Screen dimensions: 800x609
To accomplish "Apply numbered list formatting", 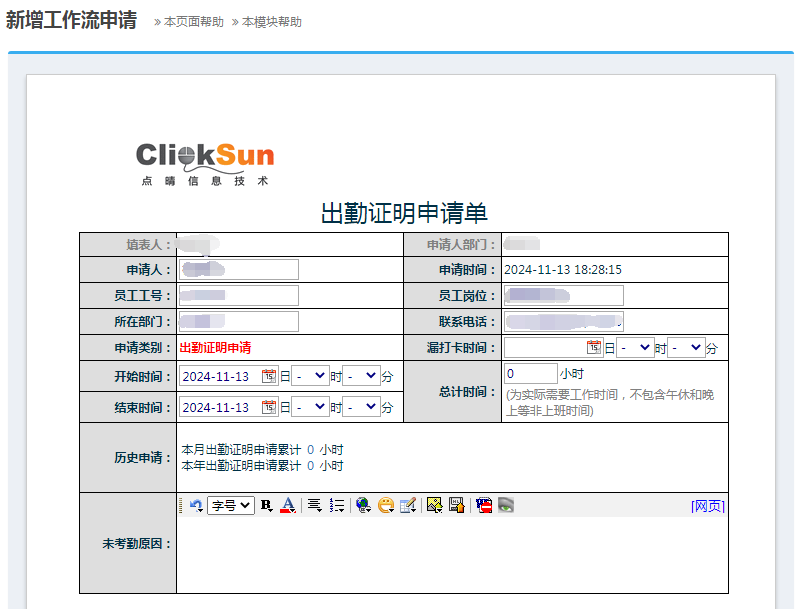I will pyautogui.click(x=336, y=506).
